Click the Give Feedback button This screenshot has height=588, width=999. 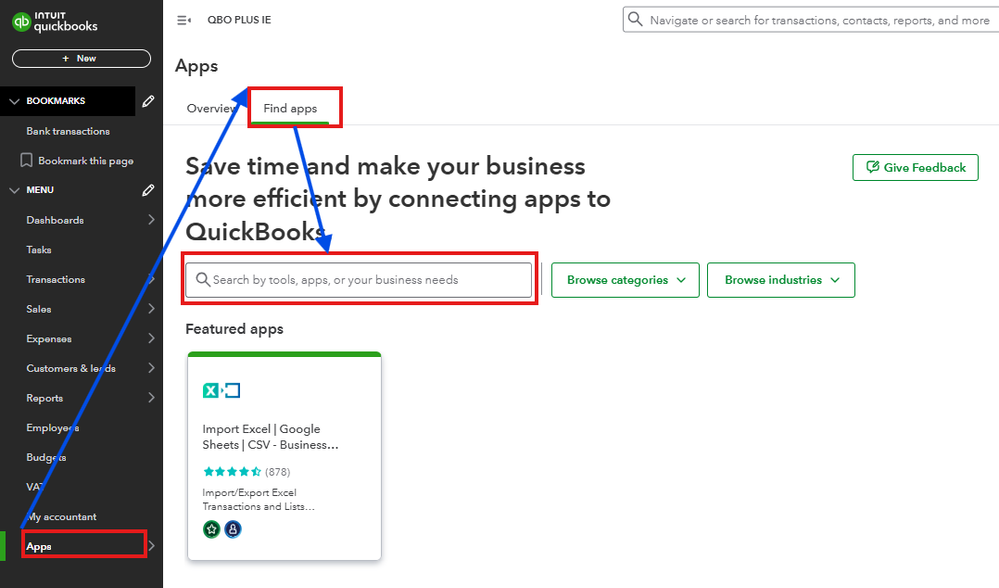coord(916,168)
